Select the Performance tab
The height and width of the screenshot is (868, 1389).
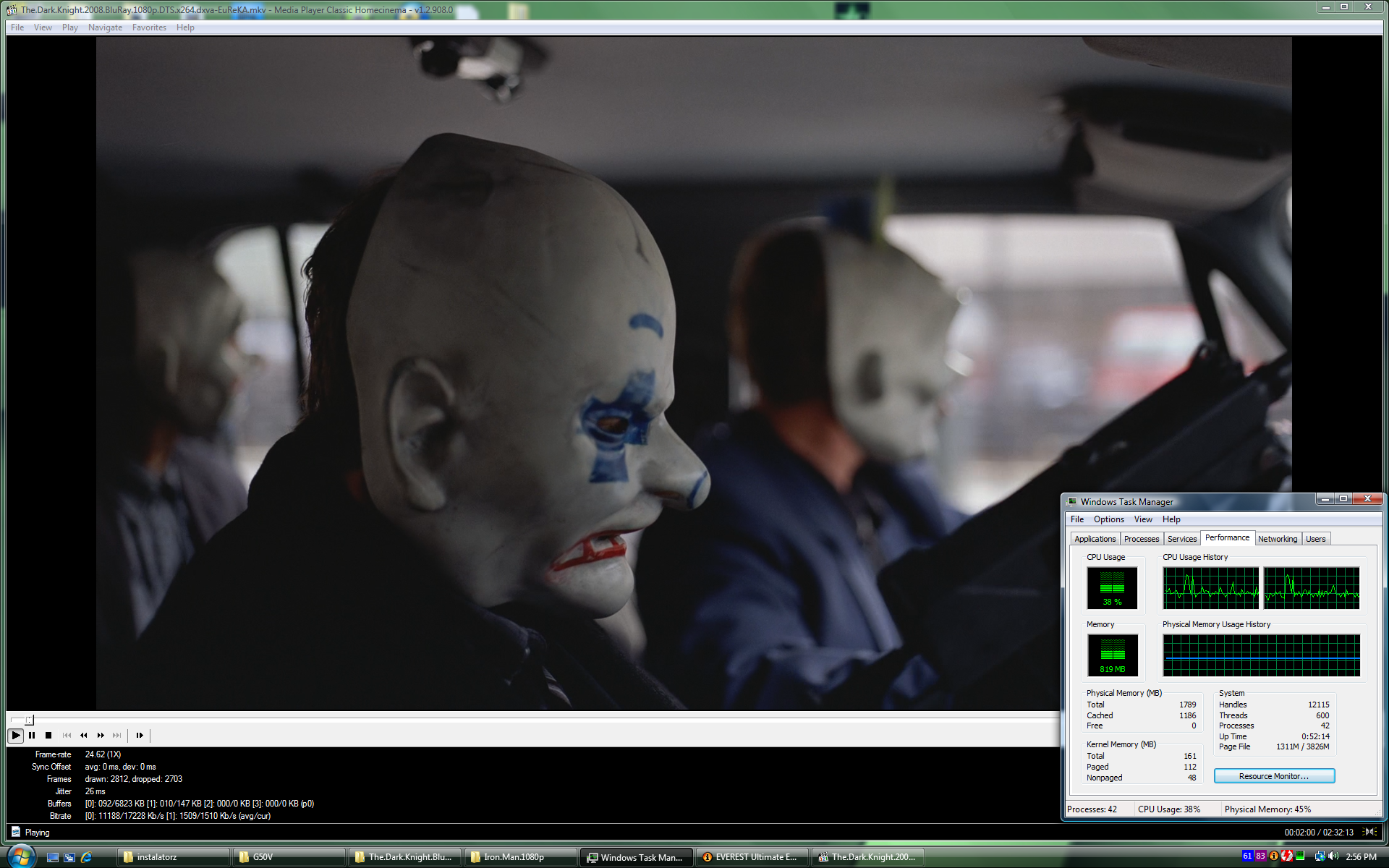click(1227, 537)
